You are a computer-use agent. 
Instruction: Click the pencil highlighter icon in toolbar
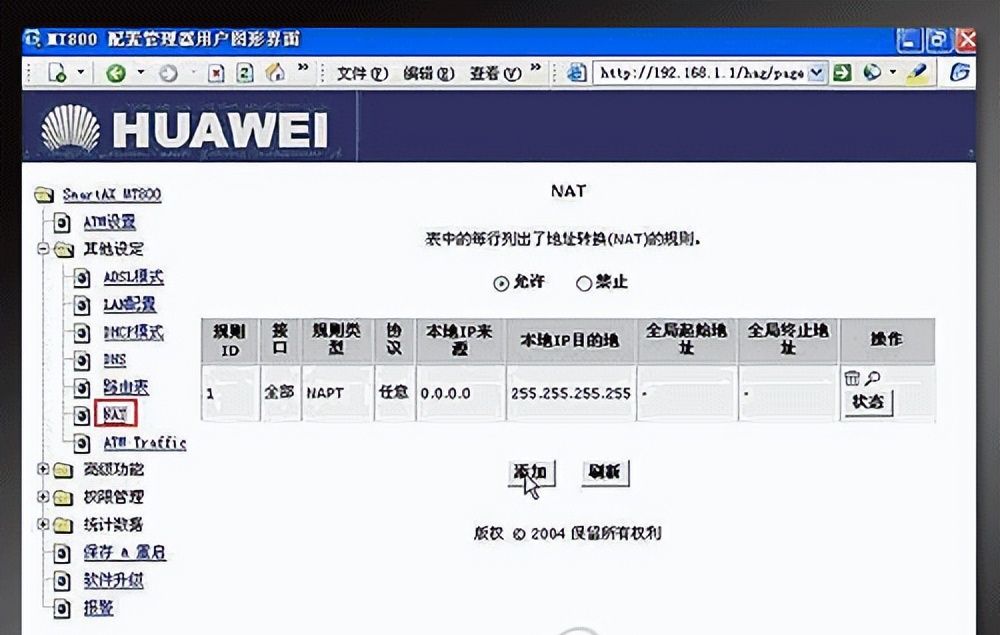tap(916, 73)
